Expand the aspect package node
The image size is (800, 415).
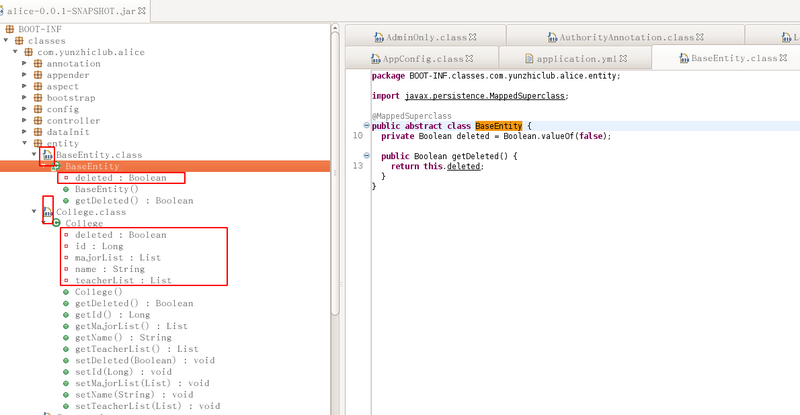point(24,86)
